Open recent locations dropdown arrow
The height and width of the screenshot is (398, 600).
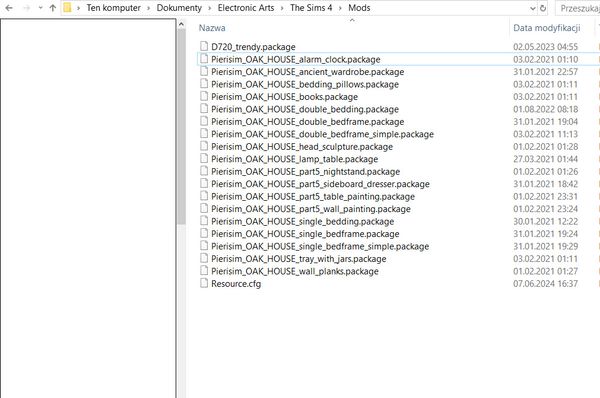(40, 8)
